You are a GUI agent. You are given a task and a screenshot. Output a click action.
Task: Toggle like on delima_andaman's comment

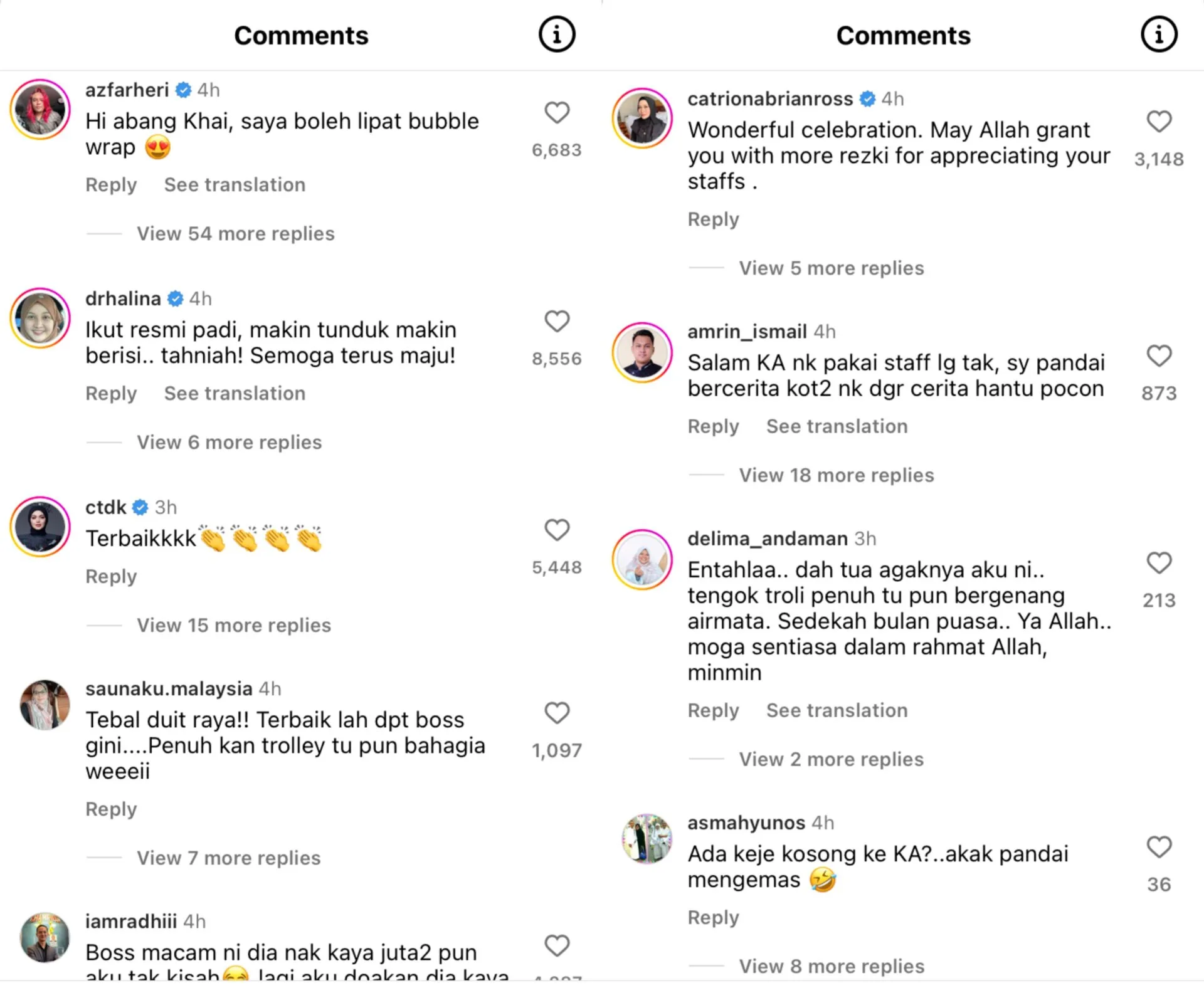tap(1158, 563)
